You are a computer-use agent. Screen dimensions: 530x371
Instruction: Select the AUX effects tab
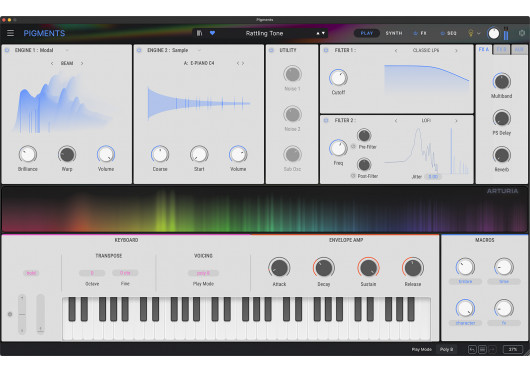[x=519, y=49]
